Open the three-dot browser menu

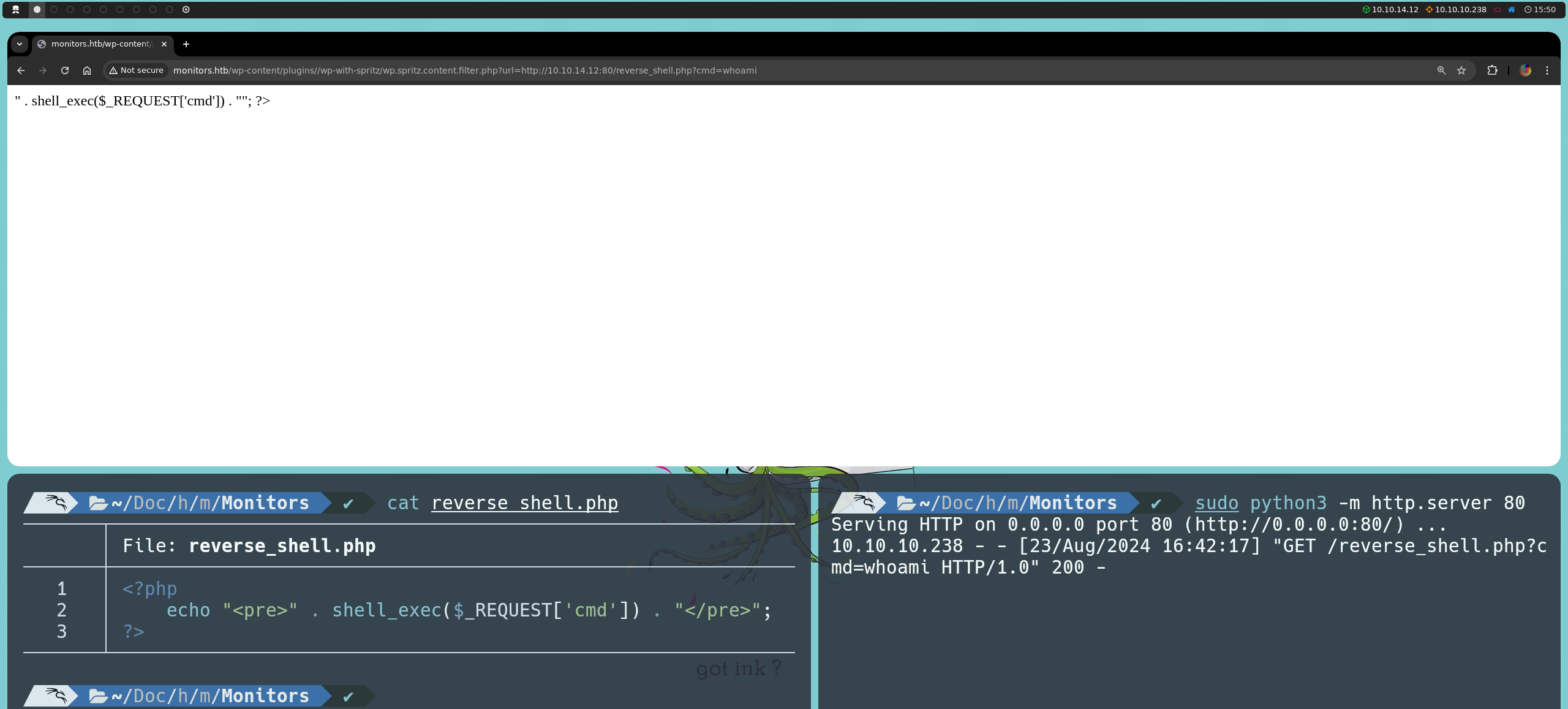pyautogui.click(x=1547, y=70)
